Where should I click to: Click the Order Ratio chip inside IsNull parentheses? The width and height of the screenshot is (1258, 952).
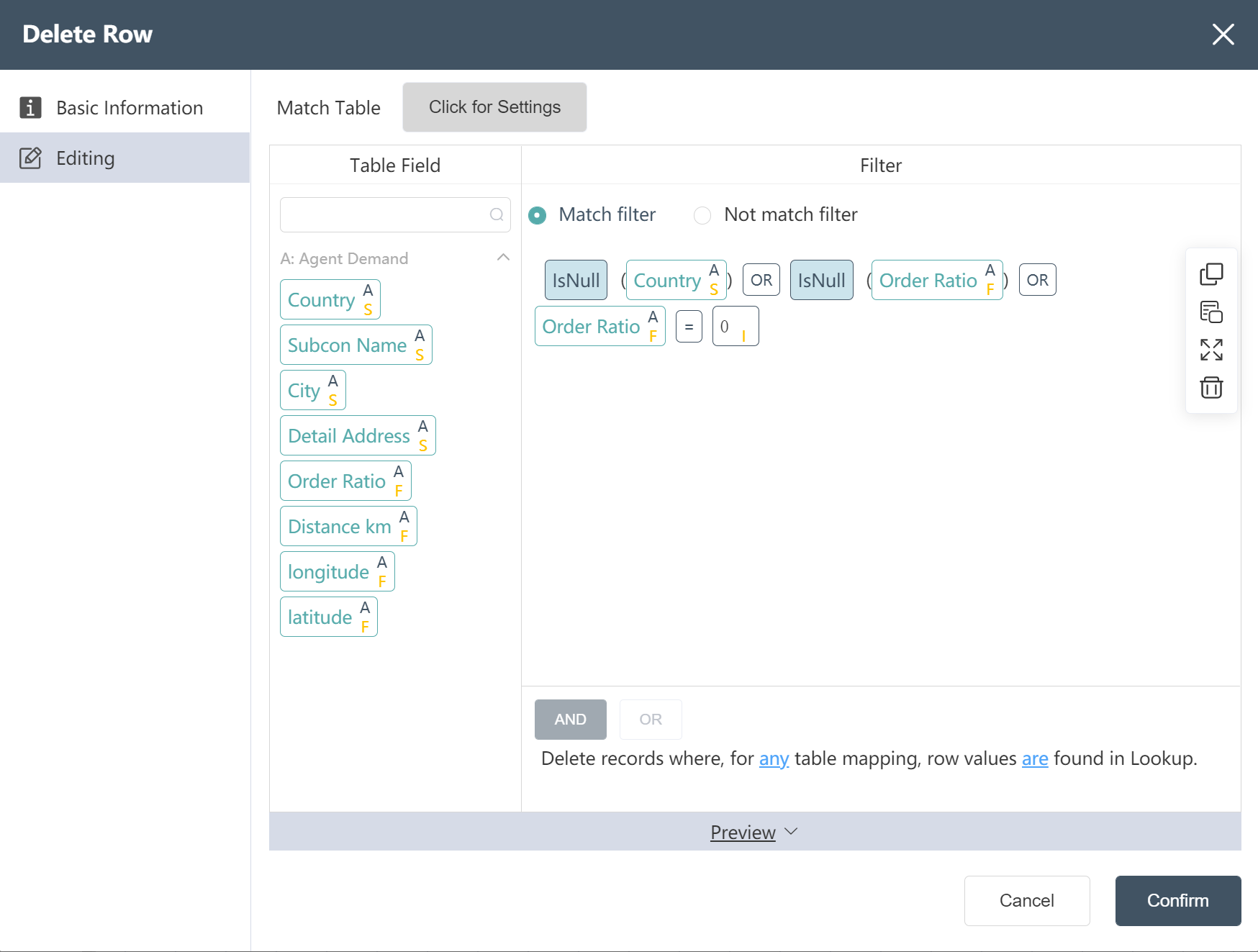click(937, 280)
